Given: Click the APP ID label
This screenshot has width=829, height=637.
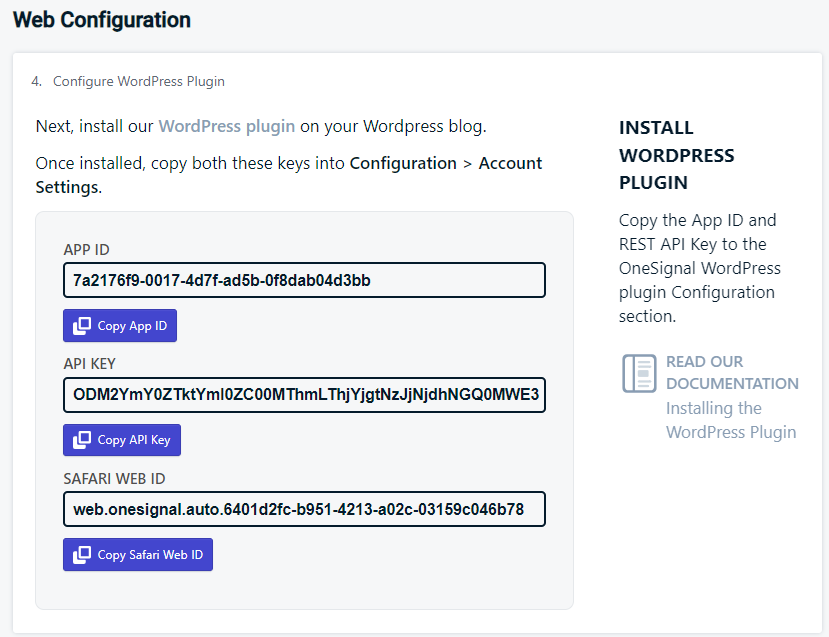Looking at the screenshot, I should (86, 250).
